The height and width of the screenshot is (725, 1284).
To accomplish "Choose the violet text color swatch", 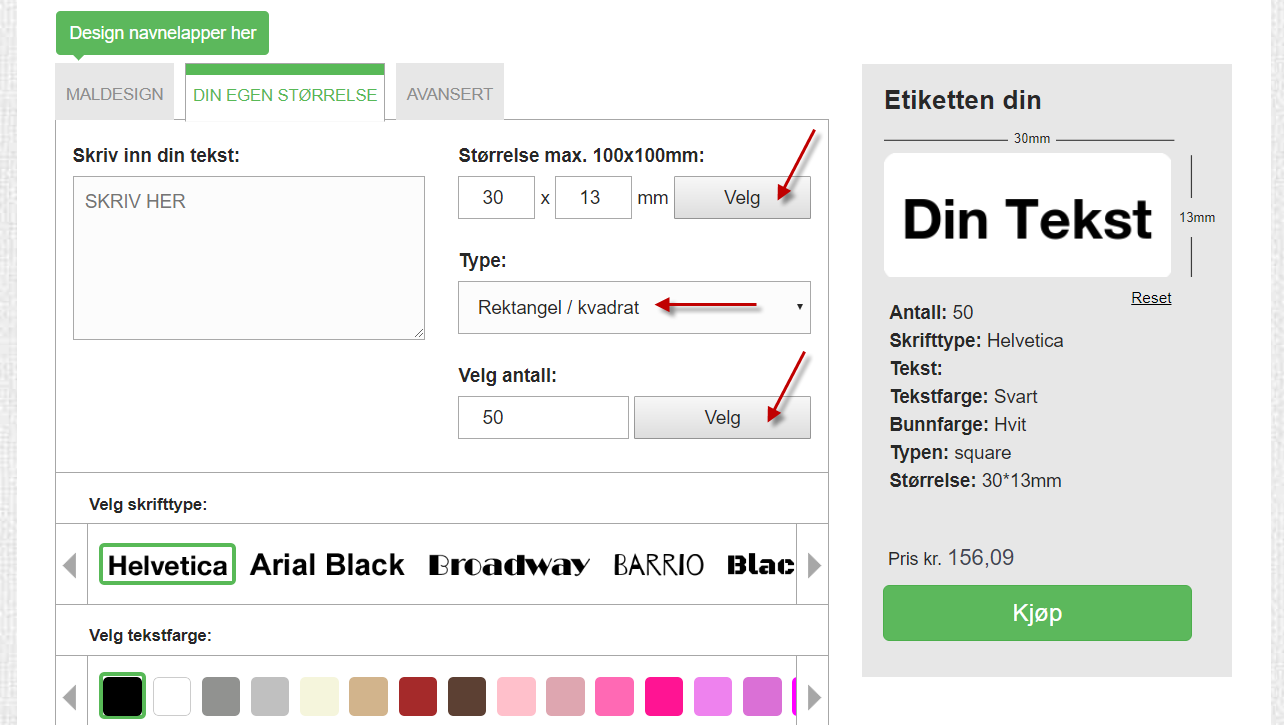I will (713, 696).
